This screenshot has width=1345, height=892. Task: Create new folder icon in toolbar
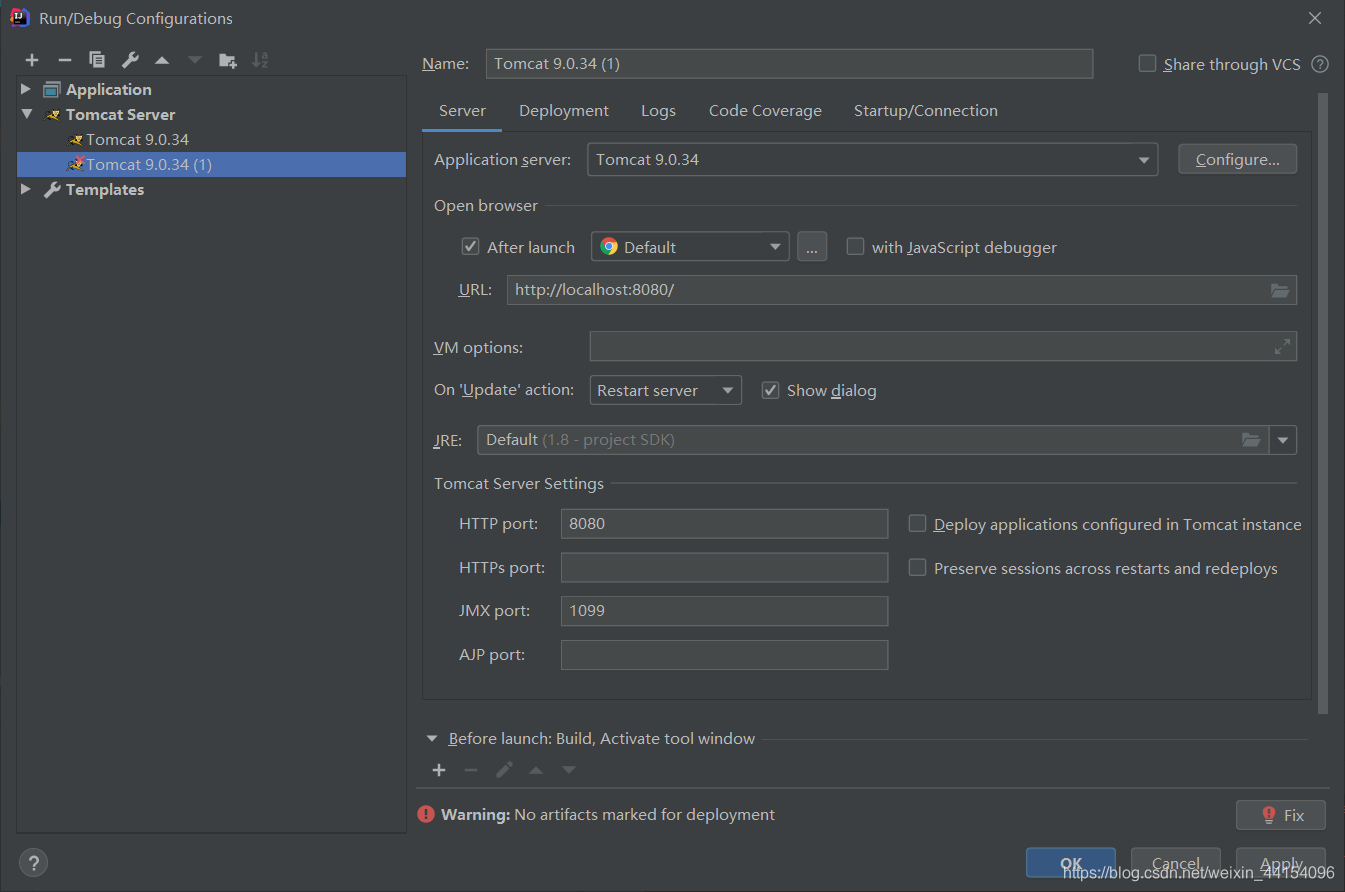click(x=228, y=60)
